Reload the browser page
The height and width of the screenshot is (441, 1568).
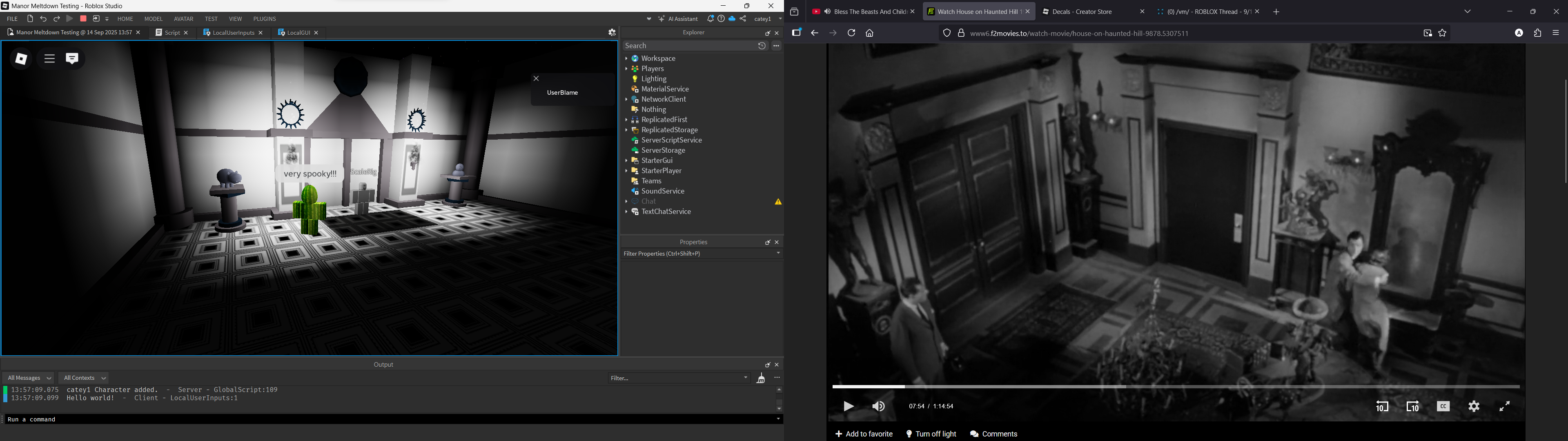pos(851,33)
